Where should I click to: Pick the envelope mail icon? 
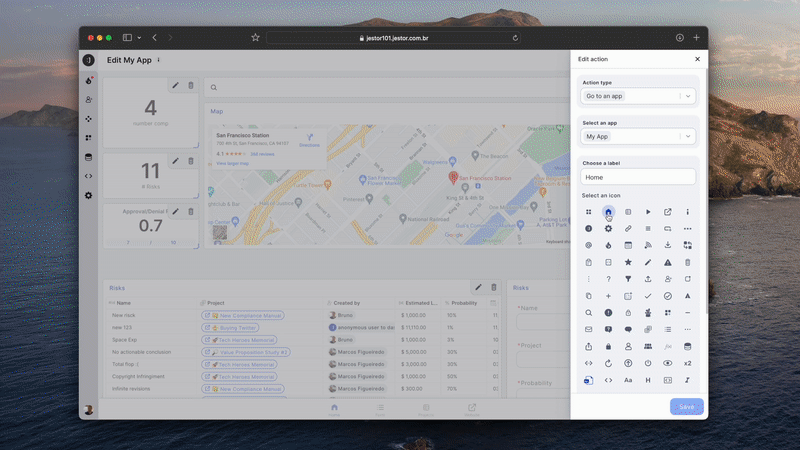589,329
